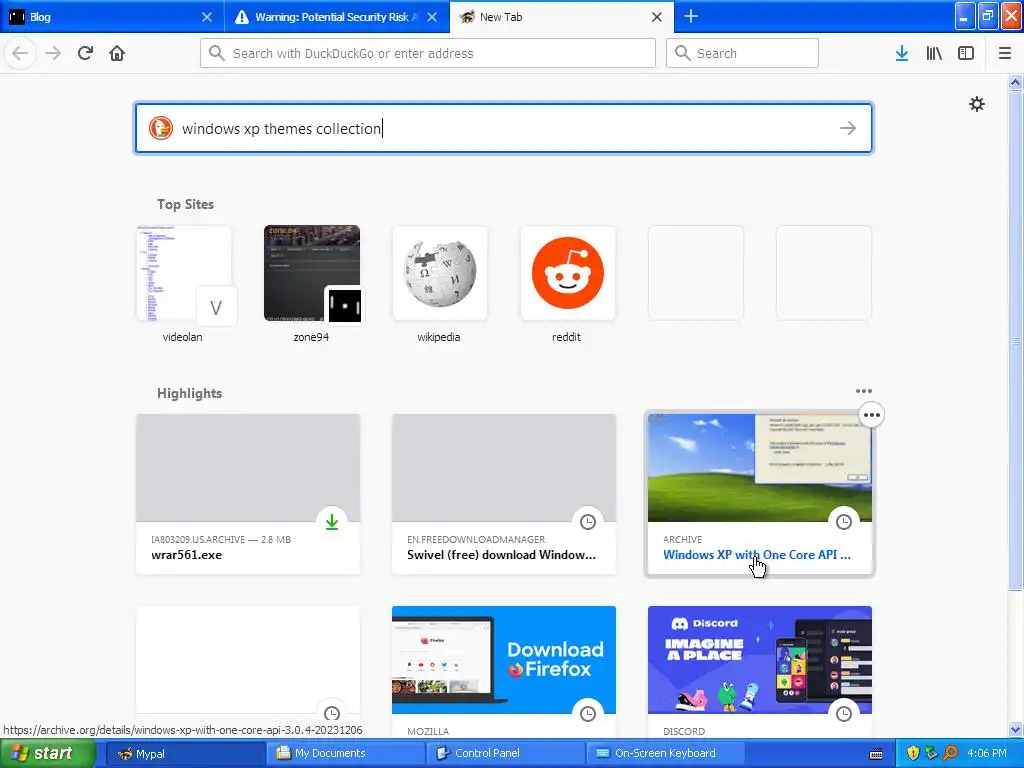Open new tab page settings gear
The width and height of the screenshot is (1024, 768).
(976, 104)
